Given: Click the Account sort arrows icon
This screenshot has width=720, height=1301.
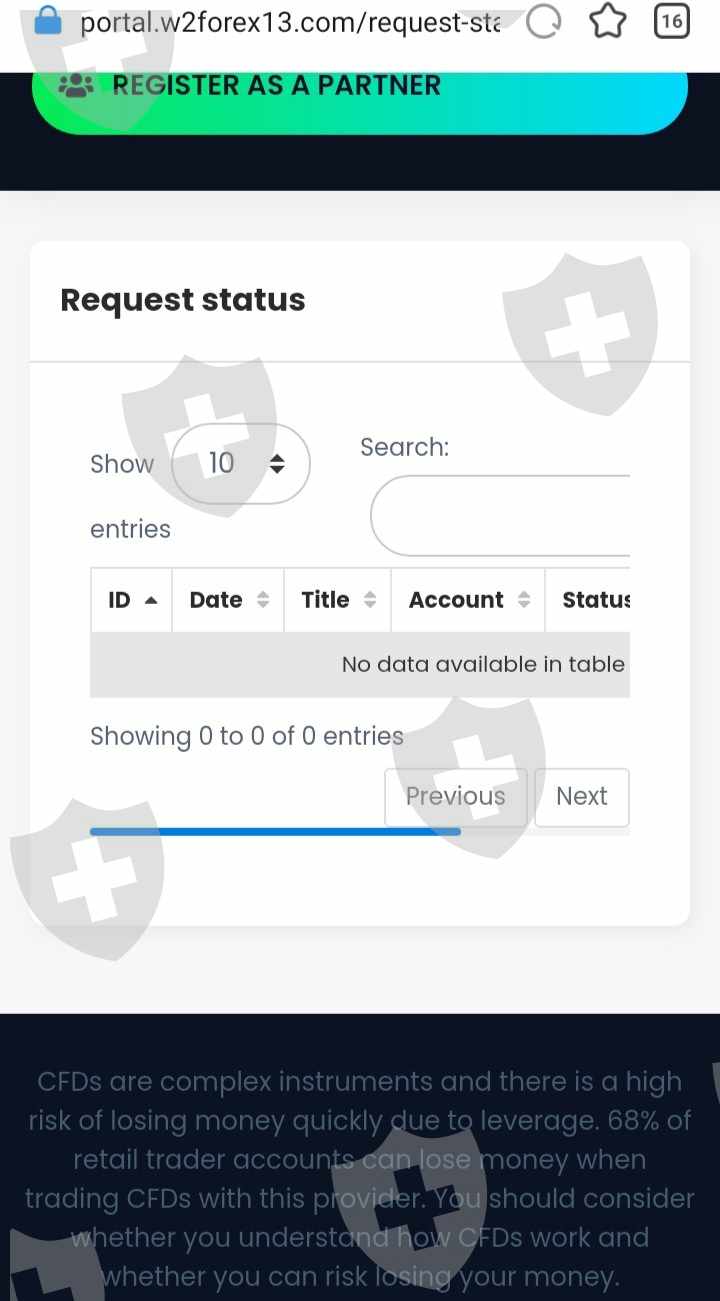Looking at the screenshot, I should click(x=524, y=600).
